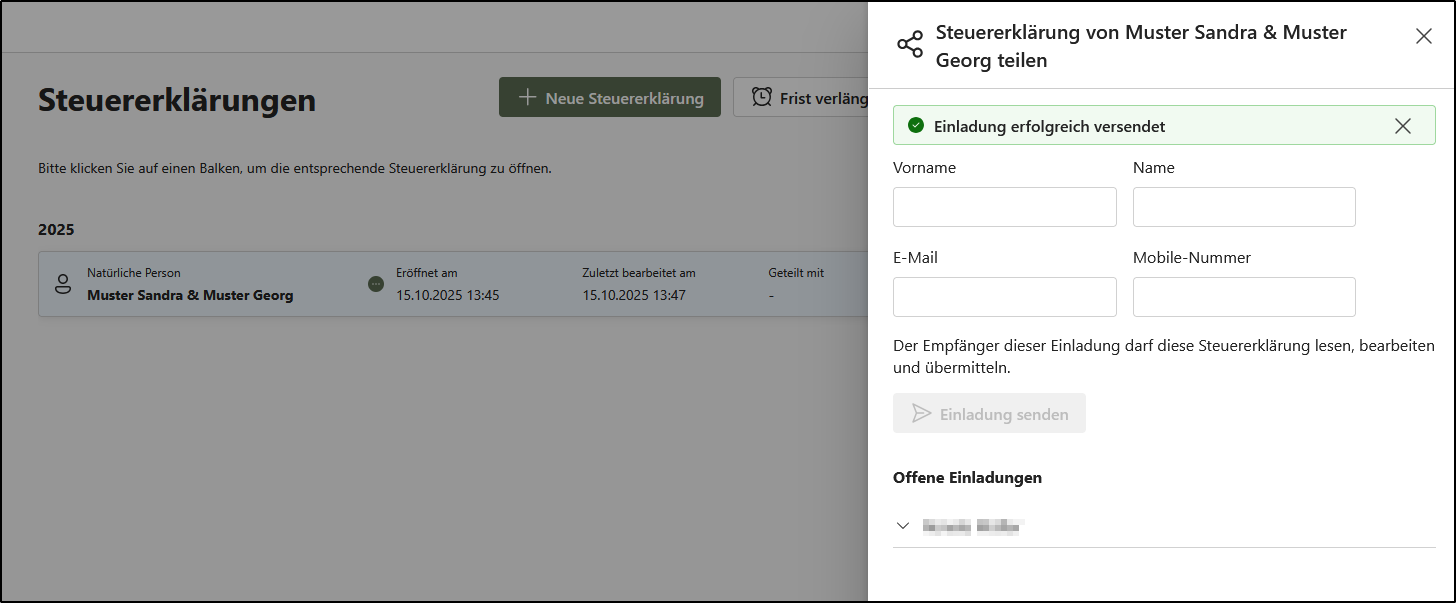Click the person icon in 2025 row
Image resolution: width=1456 pixels, height=603 pixels.
coord(63,284)
